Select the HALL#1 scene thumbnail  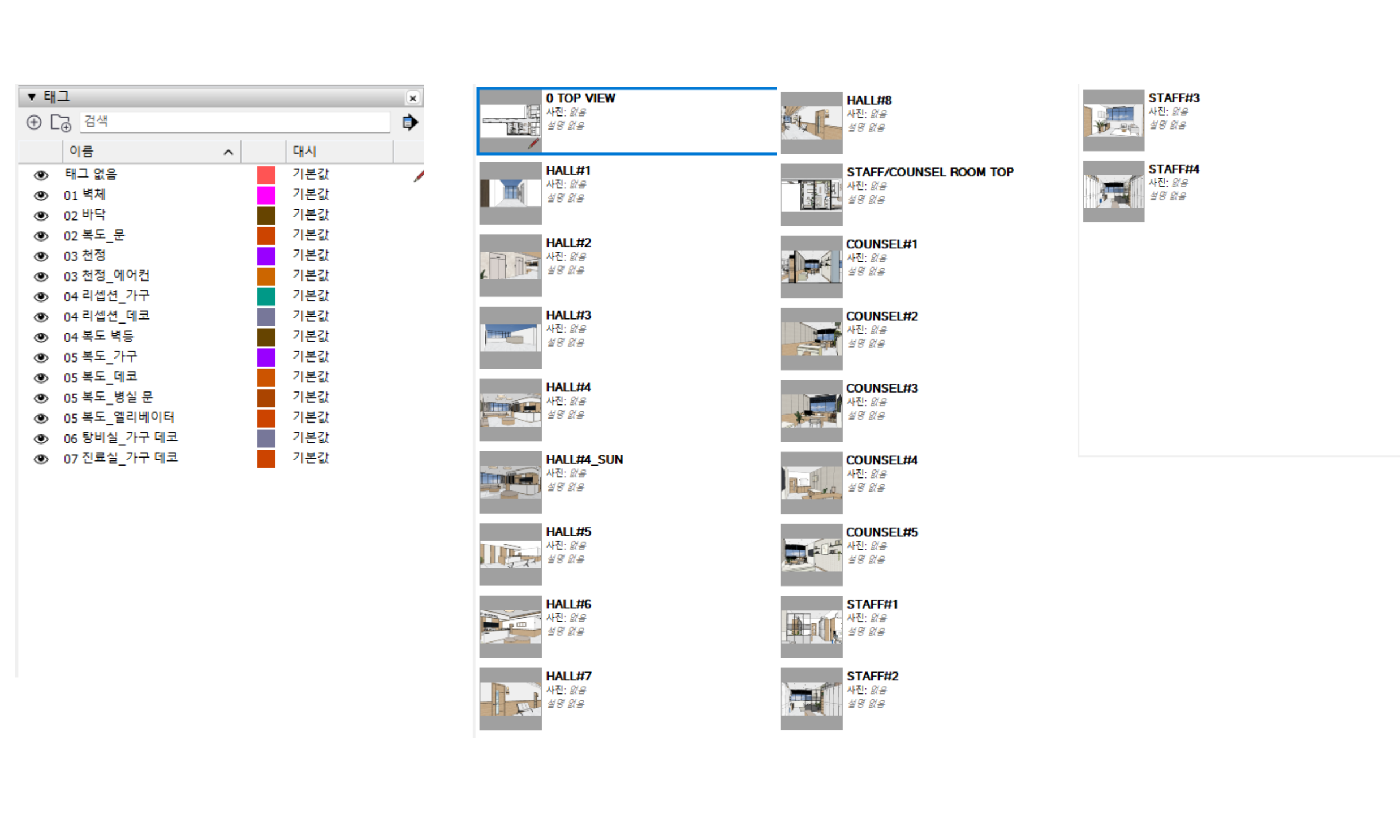click(x=510, y=193)
